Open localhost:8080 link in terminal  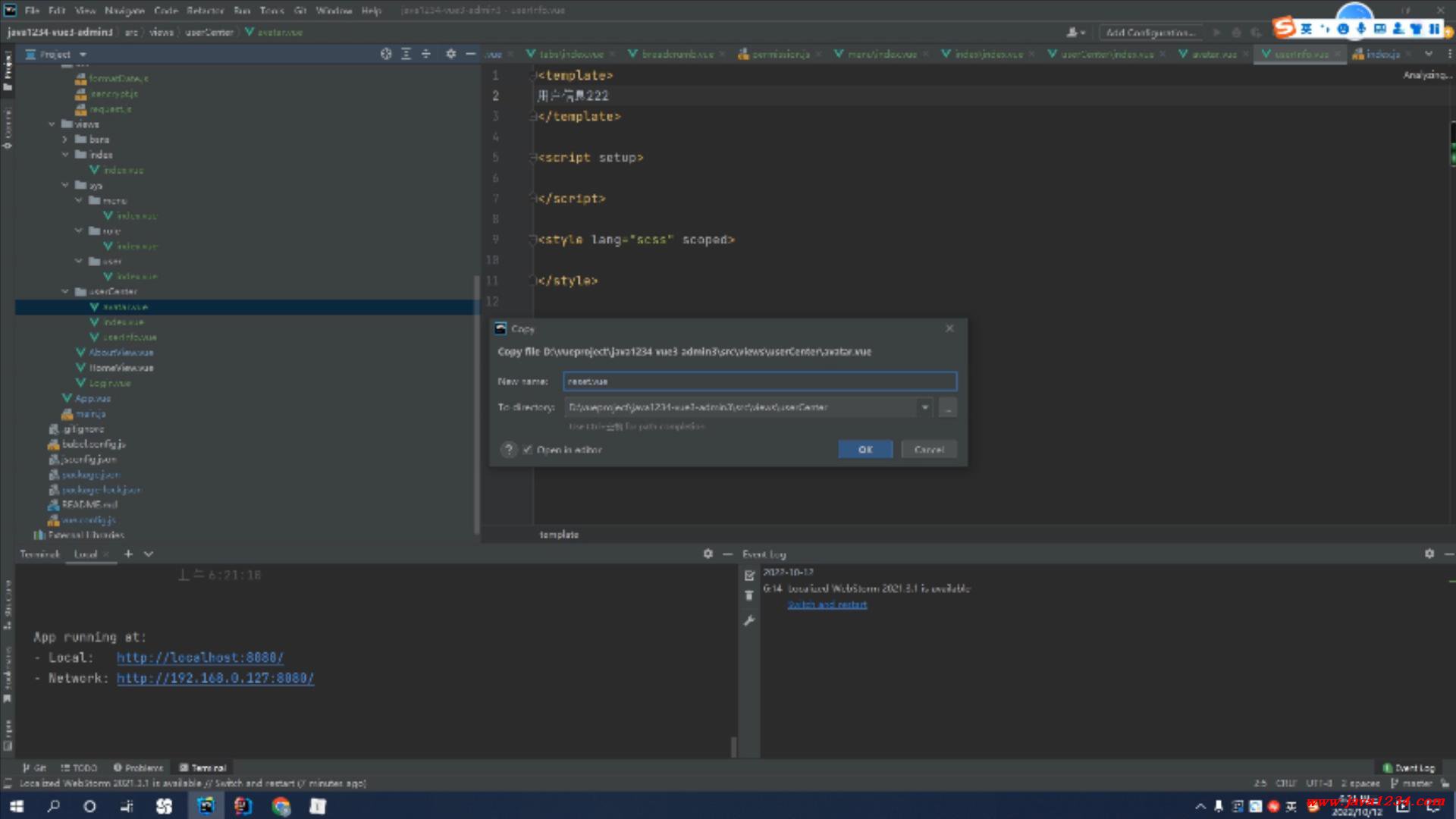point(200,657)
